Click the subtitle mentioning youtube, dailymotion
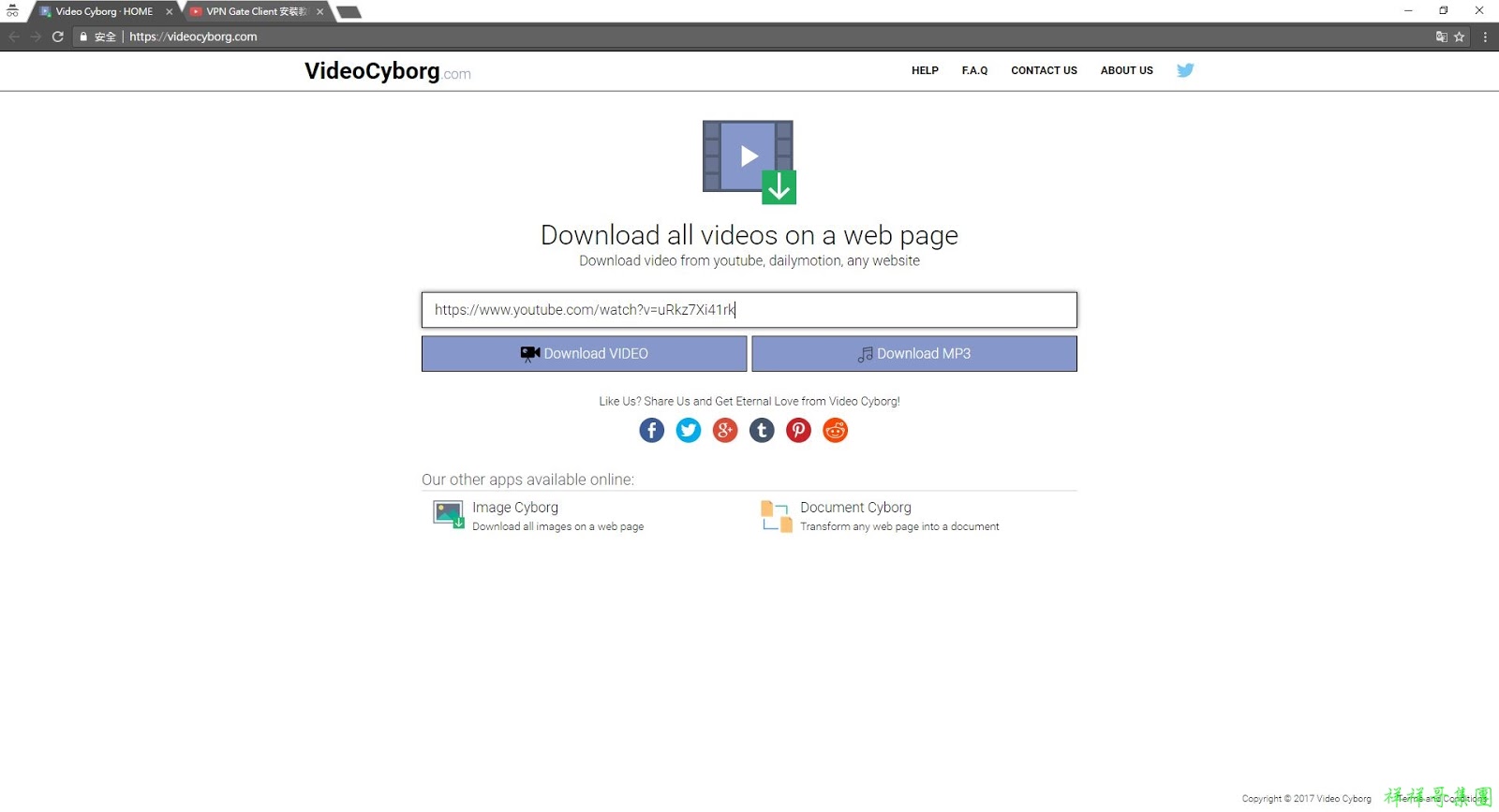The width and height of the screenshot is (1499, 812). click(749, 261)
